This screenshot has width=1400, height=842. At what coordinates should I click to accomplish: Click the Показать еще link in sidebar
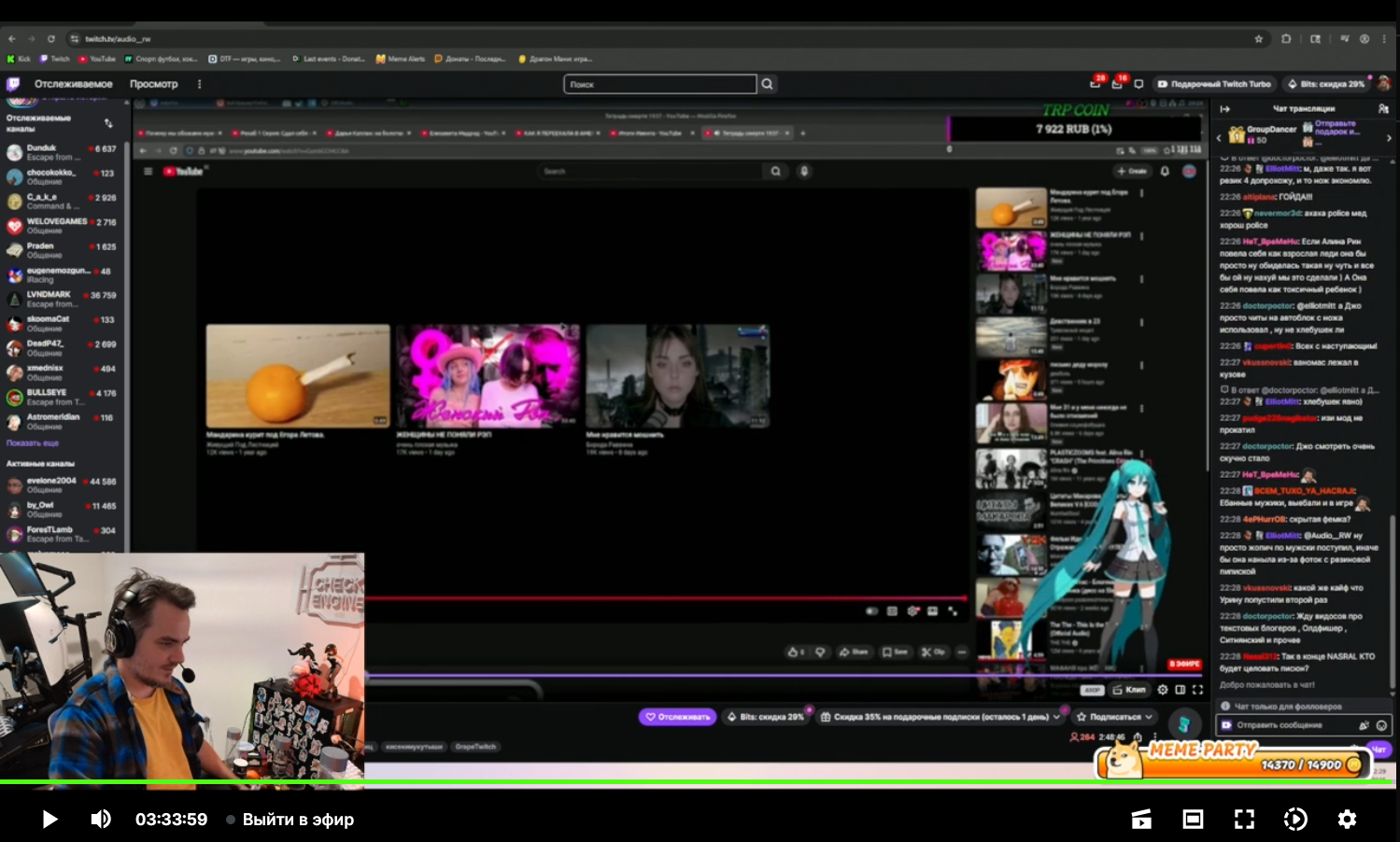(x=33, y=443)
